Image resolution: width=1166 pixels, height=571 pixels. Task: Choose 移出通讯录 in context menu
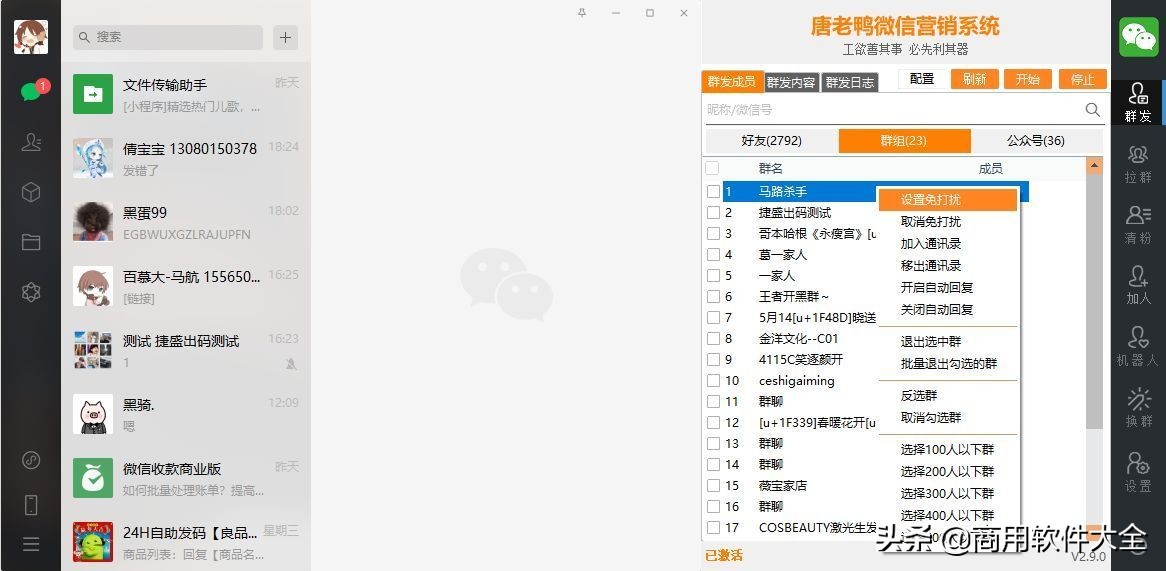coord(948,265)
